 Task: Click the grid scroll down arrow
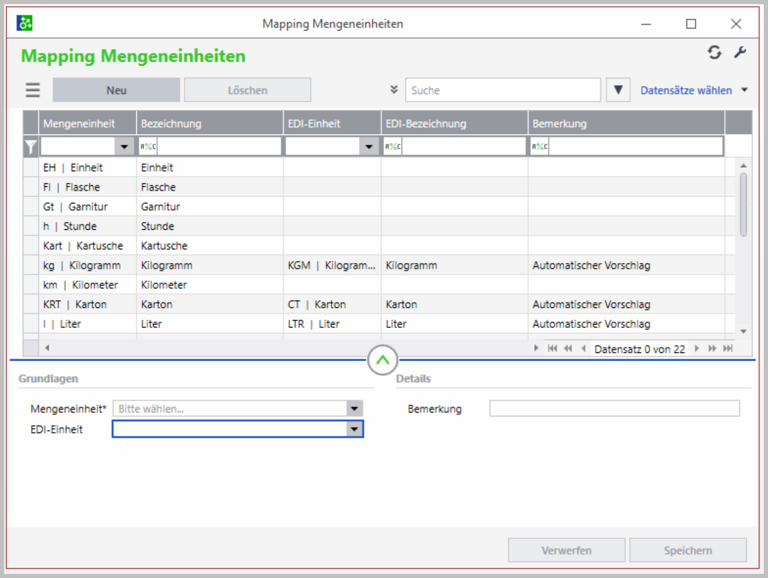[743, 332]
